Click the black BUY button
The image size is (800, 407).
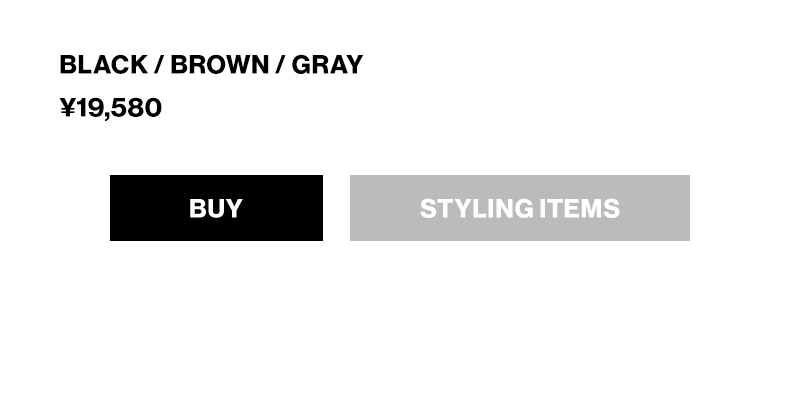(216, 208)
